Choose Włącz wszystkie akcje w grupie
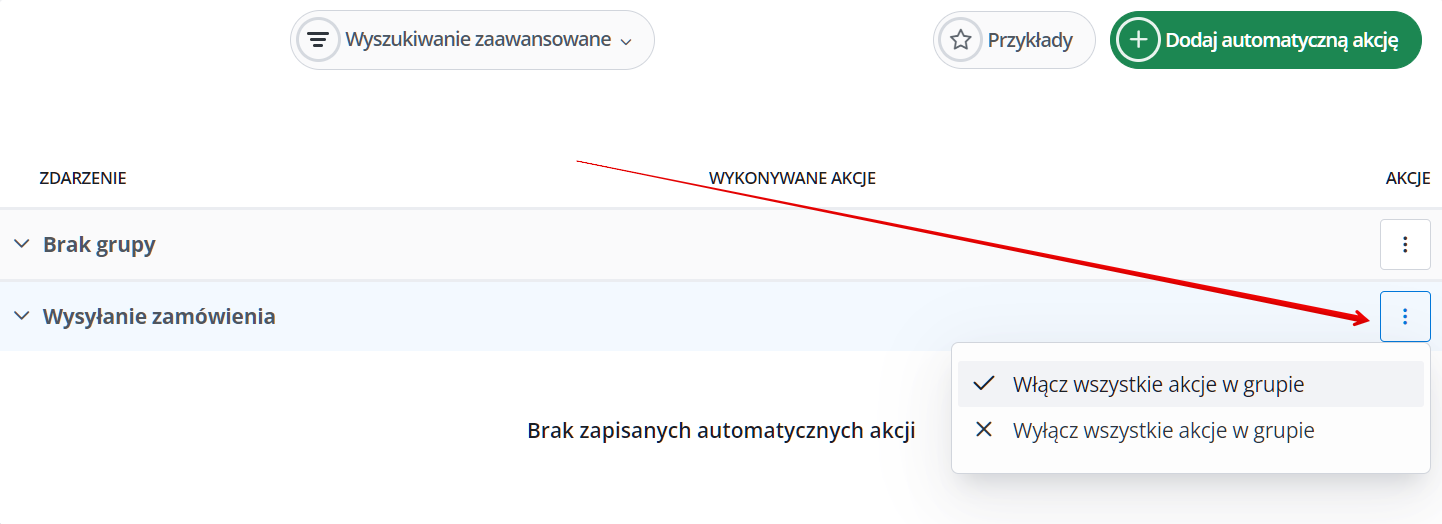Image resolution: width=1442 pixels, height=524 pixels. coord(1158,384)
